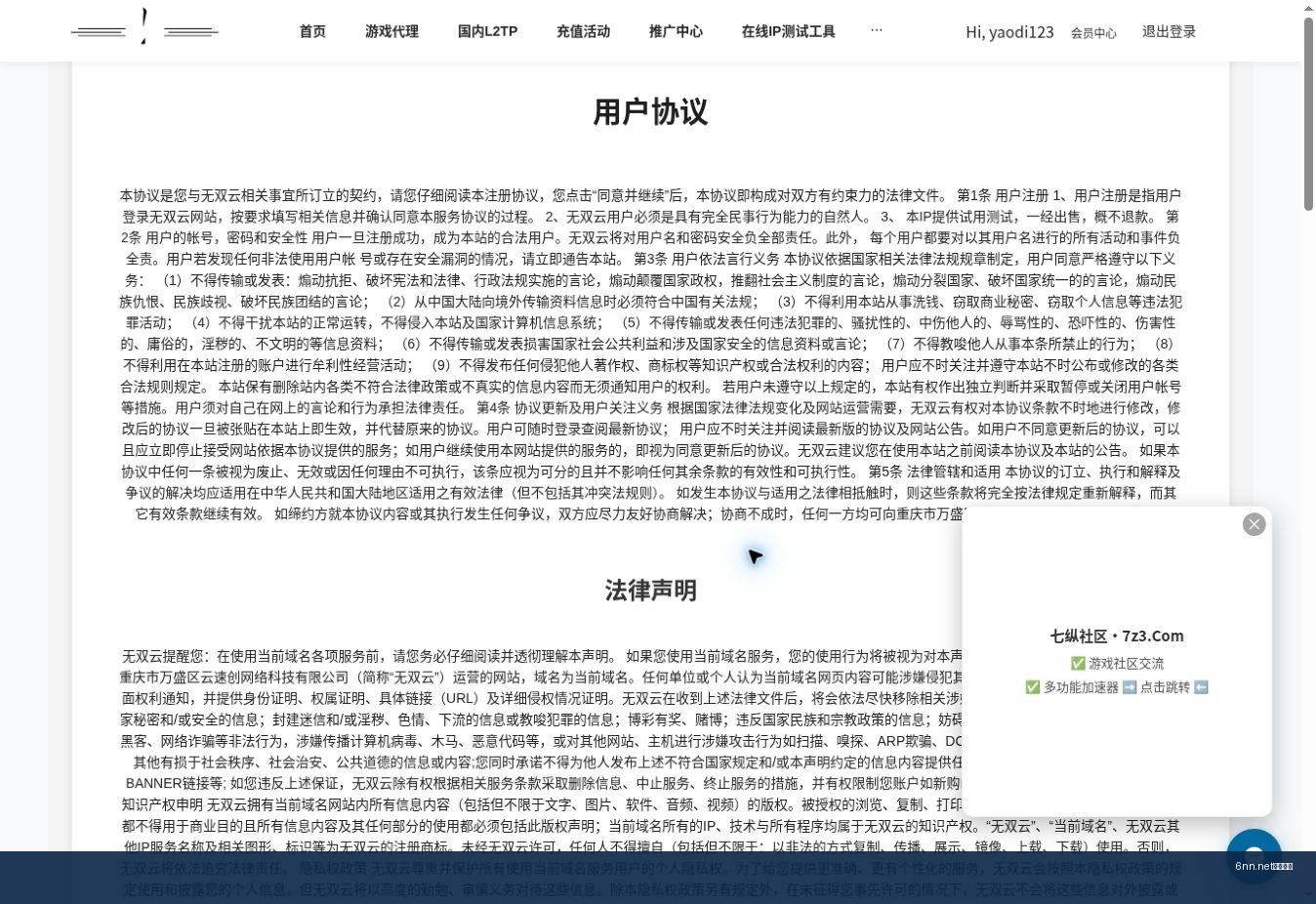Viewport: 1316px width, 904px height.
Task: Open 会员中心 member center
Action: (1093, 33)
